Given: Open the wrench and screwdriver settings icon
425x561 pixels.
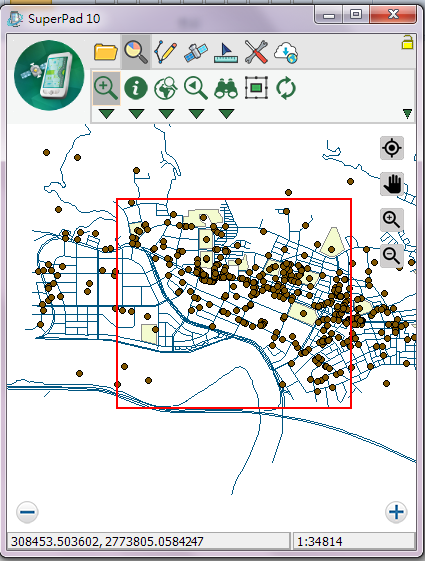Looking at the screenshot, I should pyautogui.click(x=256, y=52).
